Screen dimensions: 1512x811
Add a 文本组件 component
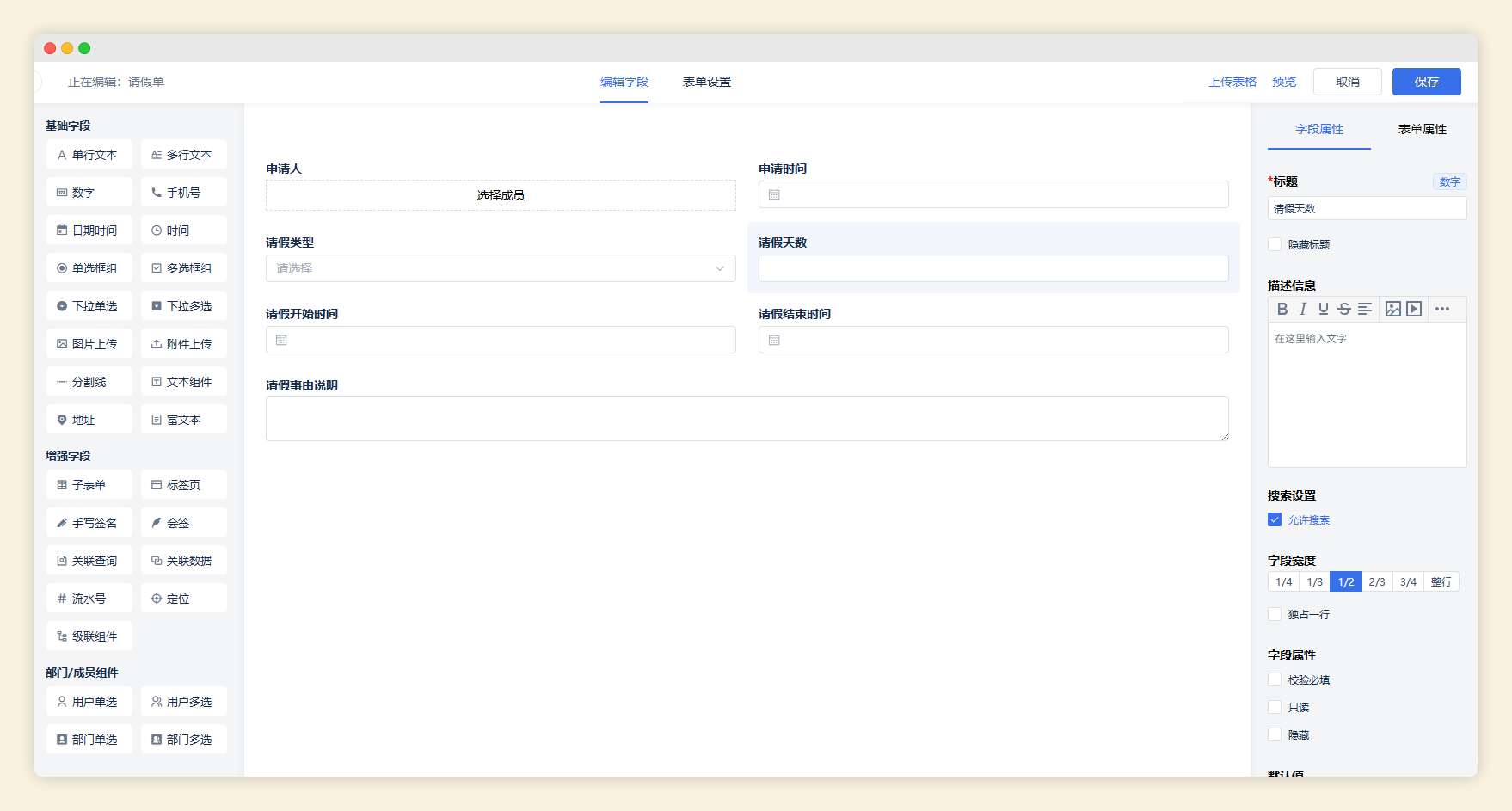(x=184, y=382)
